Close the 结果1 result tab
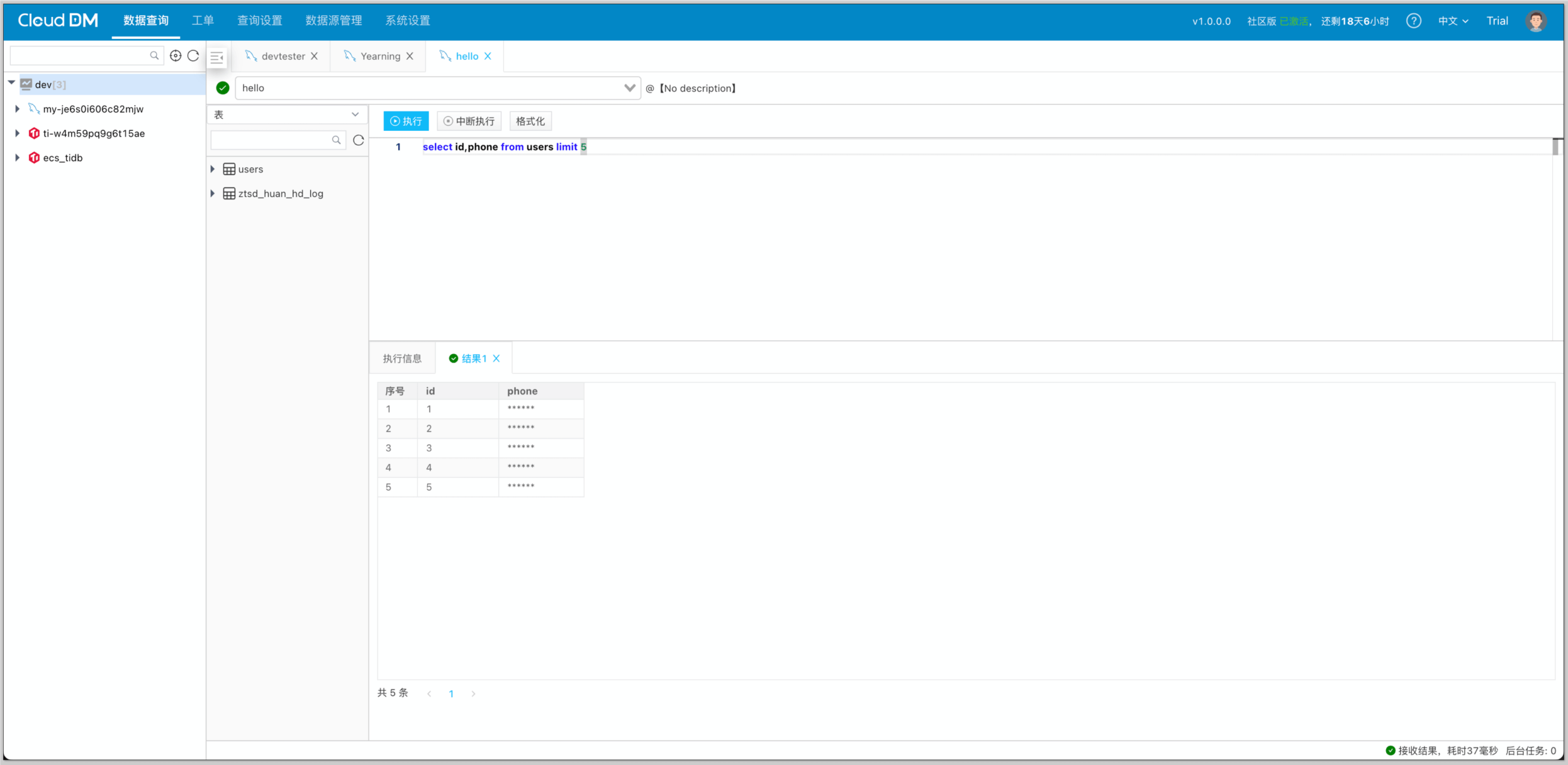 (x=496, y=359)
